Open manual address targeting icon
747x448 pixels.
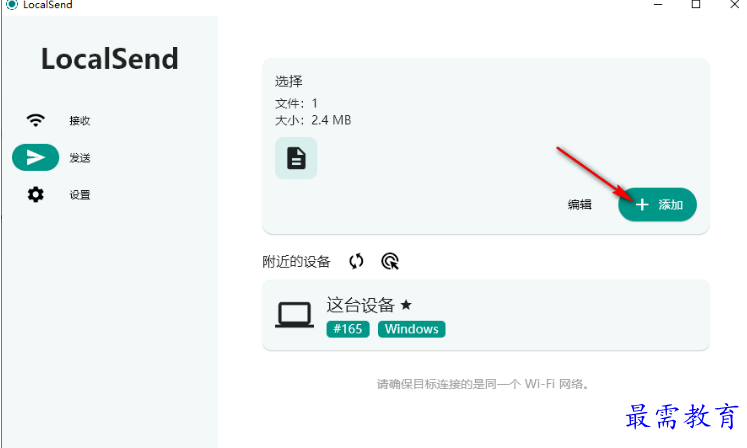coord(390,261)
